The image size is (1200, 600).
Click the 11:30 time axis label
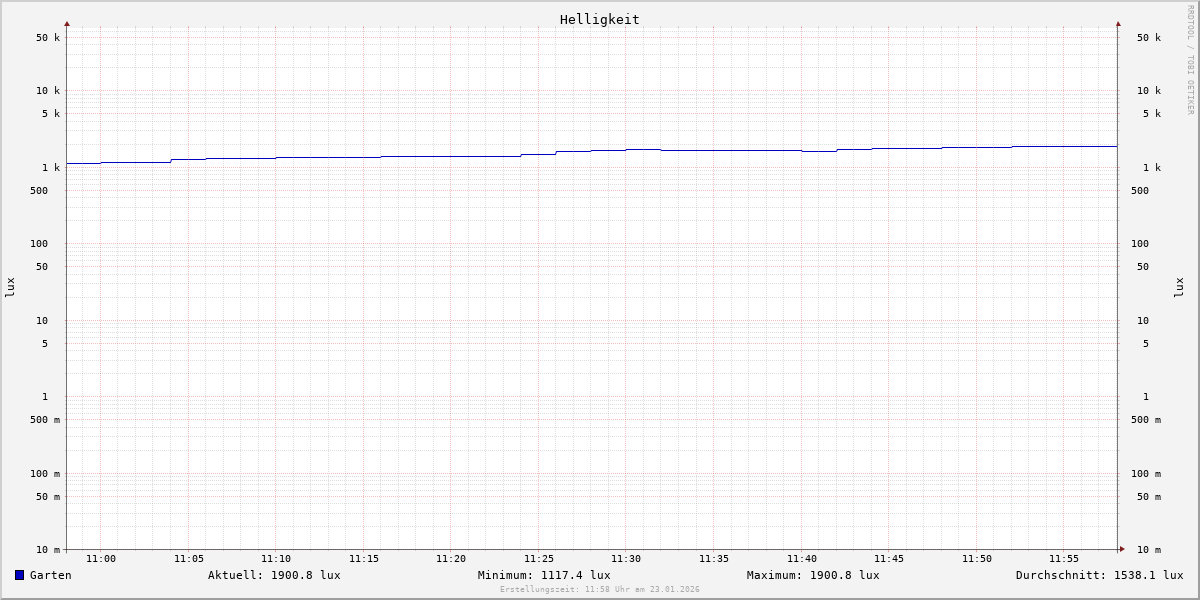click(x=626, y=559)
